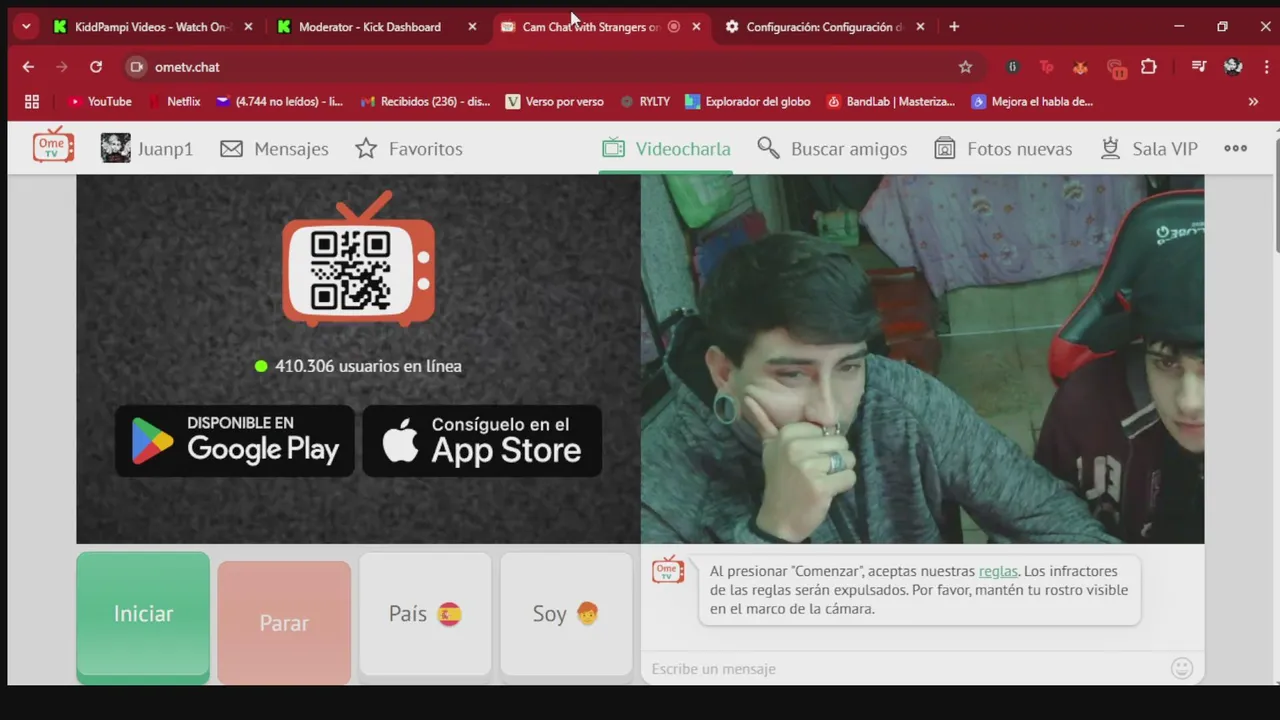Open the Chrome profile avatar
This screenshot has width=1280, height=720.
[x=1233, y=67]
